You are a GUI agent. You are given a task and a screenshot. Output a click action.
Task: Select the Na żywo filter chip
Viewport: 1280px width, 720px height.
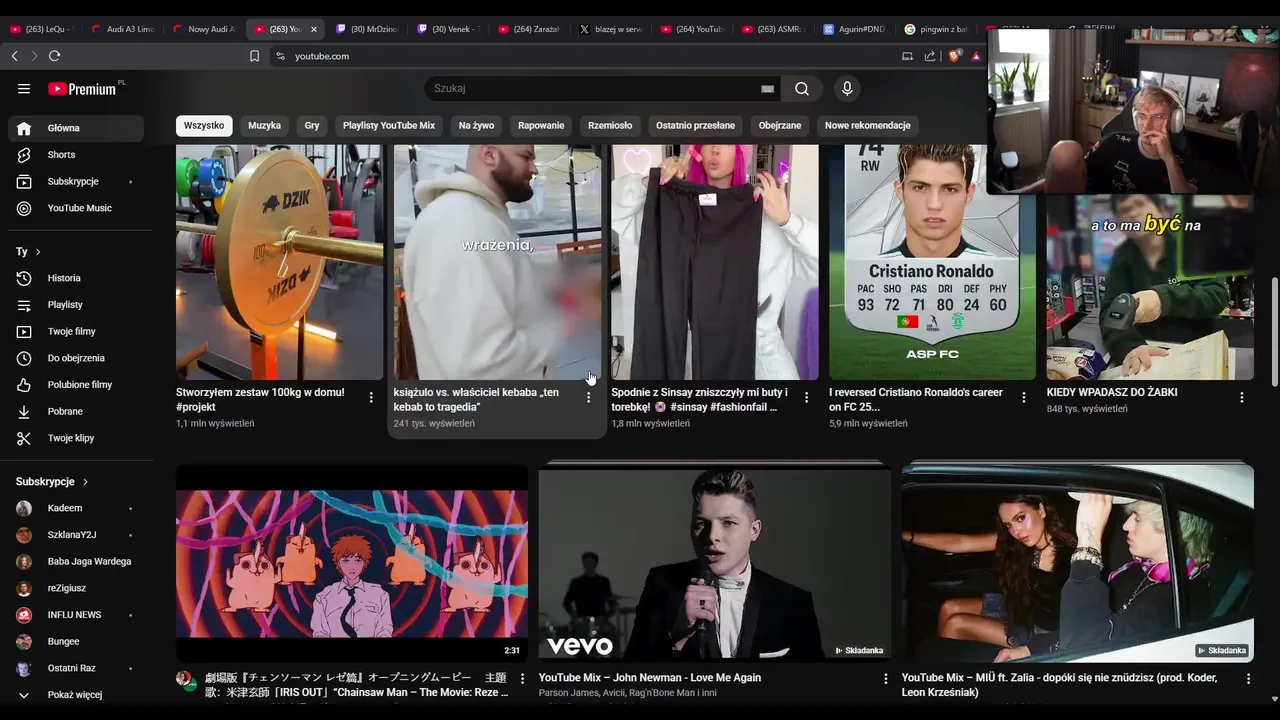click(x=476, y=126)
